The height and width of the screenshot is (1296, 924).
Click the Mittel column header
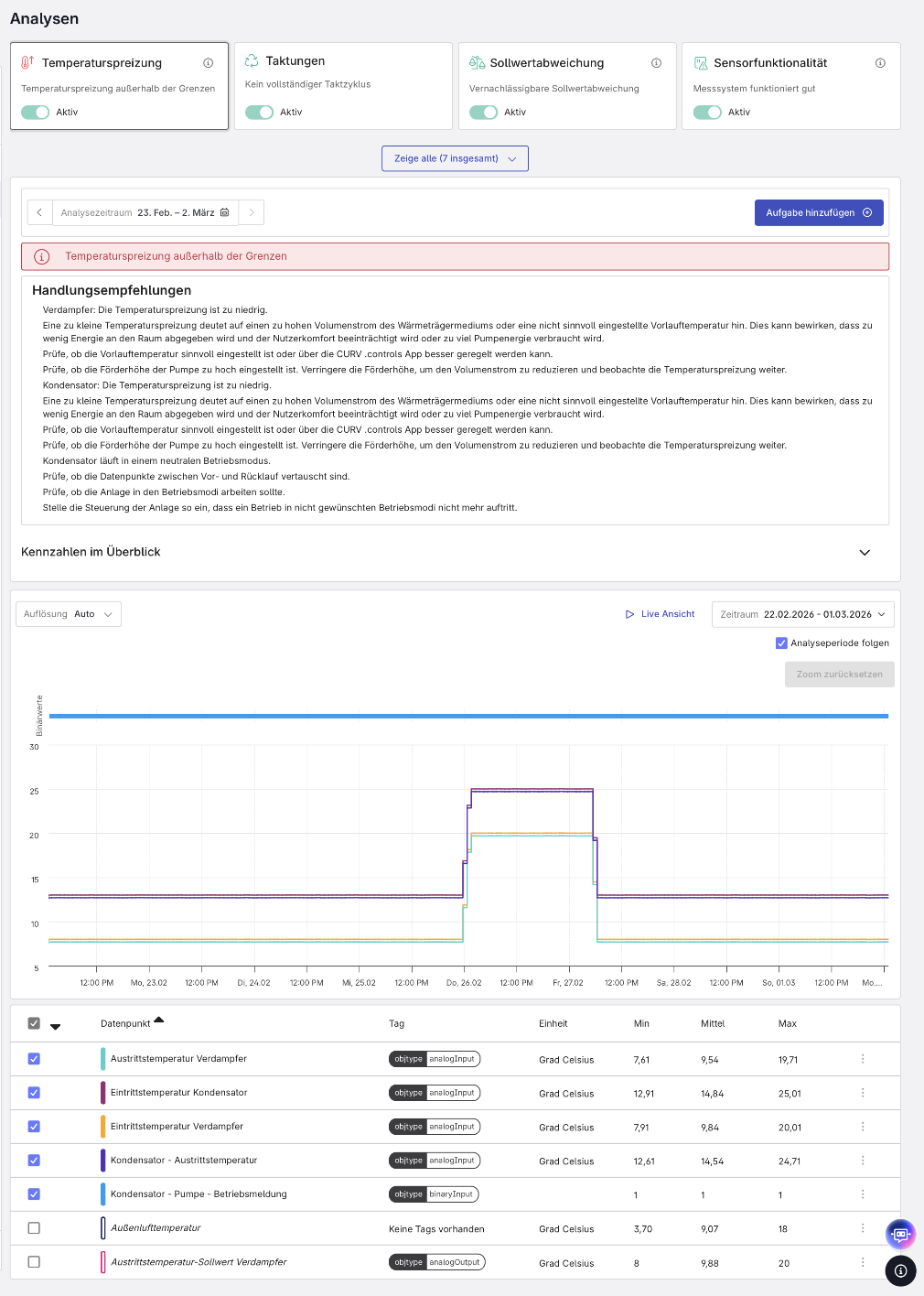pyautogui.click(x=713, y=1024)
